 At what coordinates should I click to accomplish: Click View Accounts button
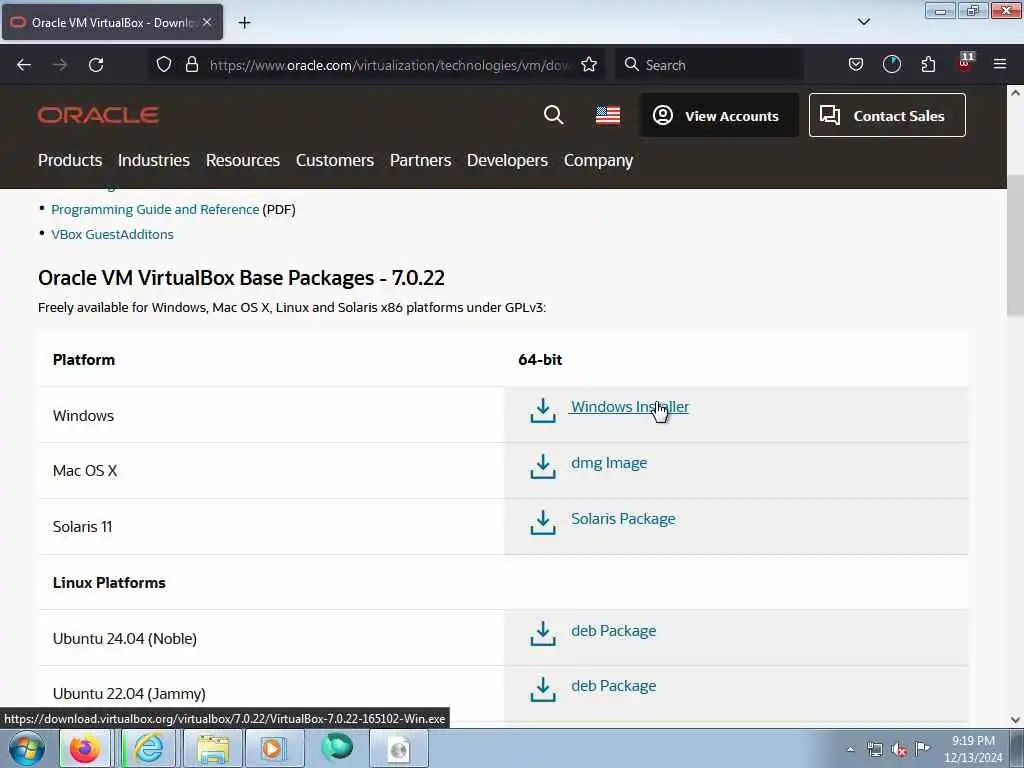tap(719, 116)
